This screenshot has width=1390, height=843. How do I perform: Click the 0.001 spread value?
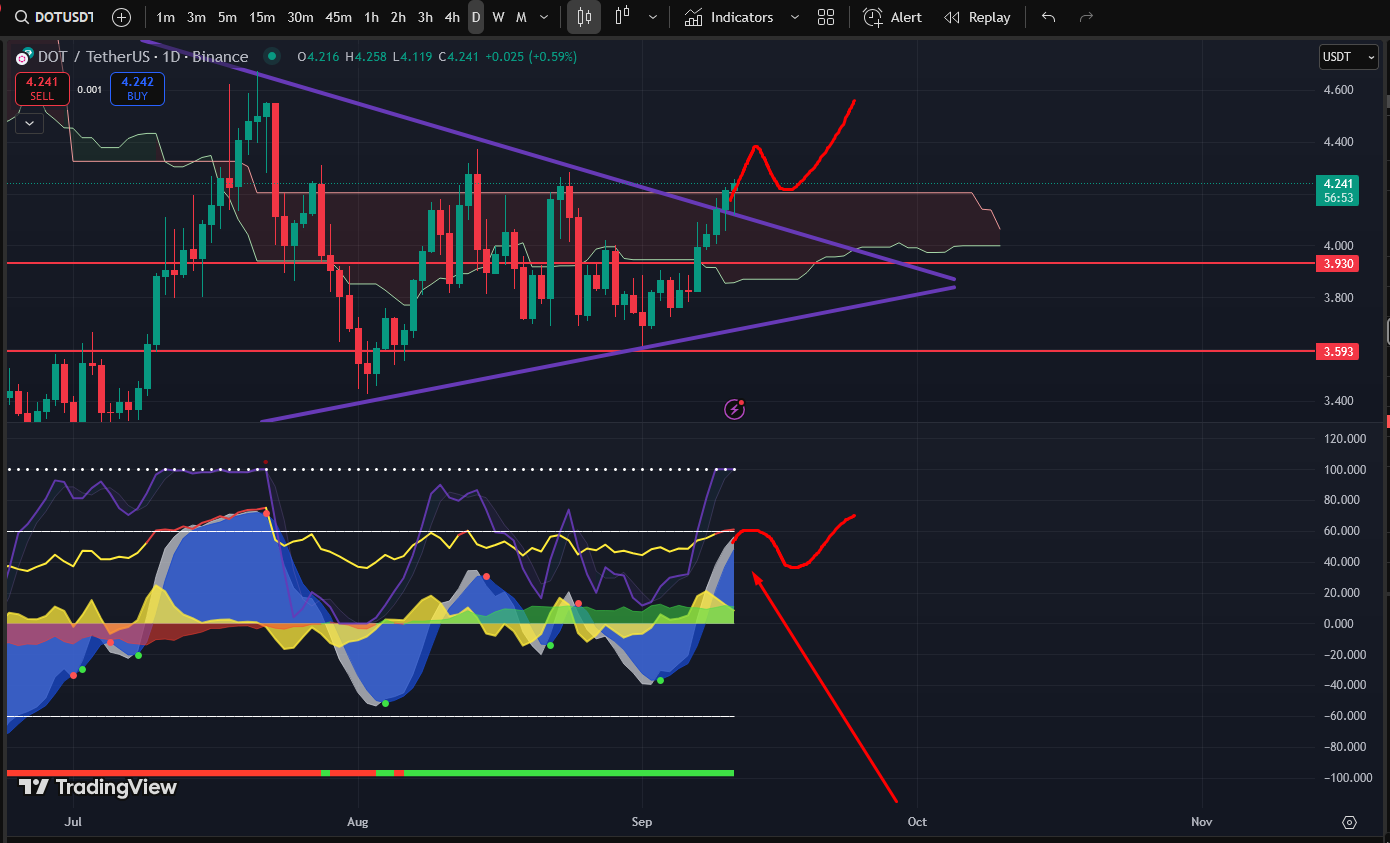point(90,89)
